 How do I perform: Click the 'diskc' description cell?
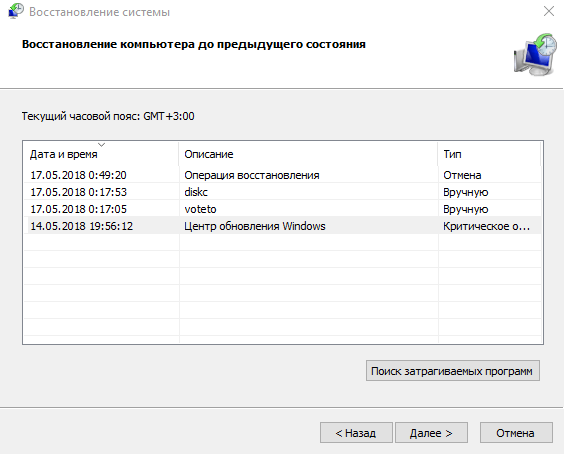pos(196,192)
